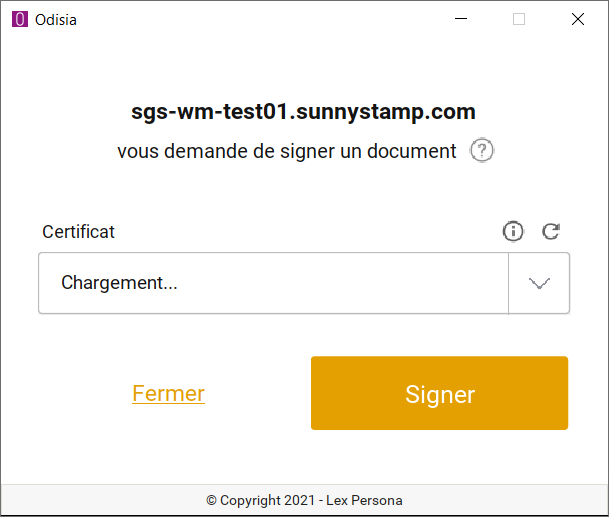The width and height of the screenshot is (609, 517).
Task: Click 'vous demande de signer un document' text
Action: pyautogui.click(x=286, y=151)
